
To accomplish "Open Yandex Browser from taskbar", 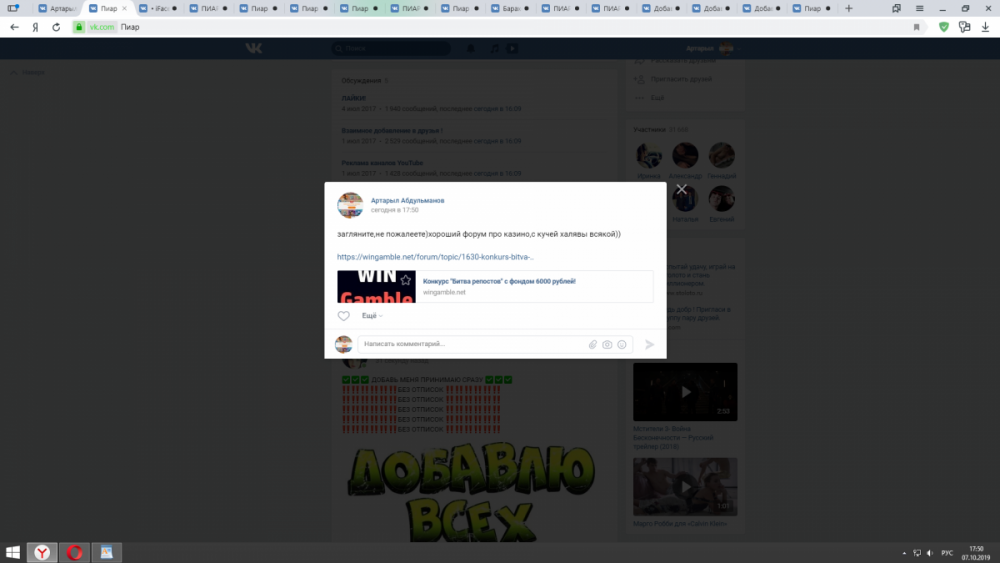I will coord(42,552).
